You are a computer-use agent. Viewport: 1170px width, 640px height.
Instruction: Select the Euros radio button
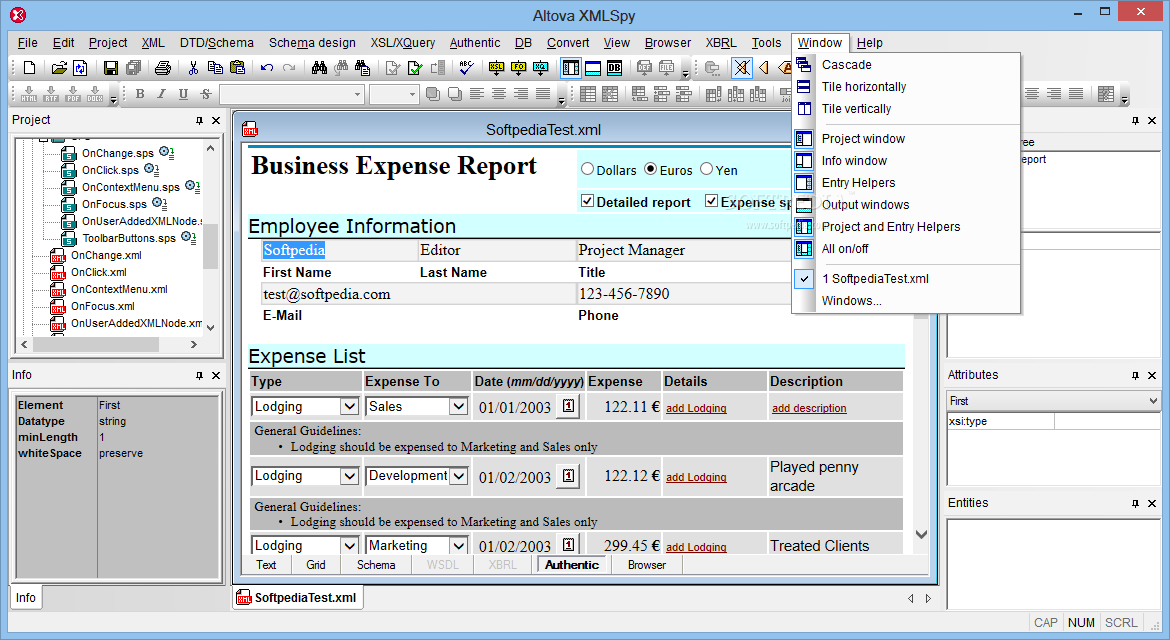coord(651,169)
